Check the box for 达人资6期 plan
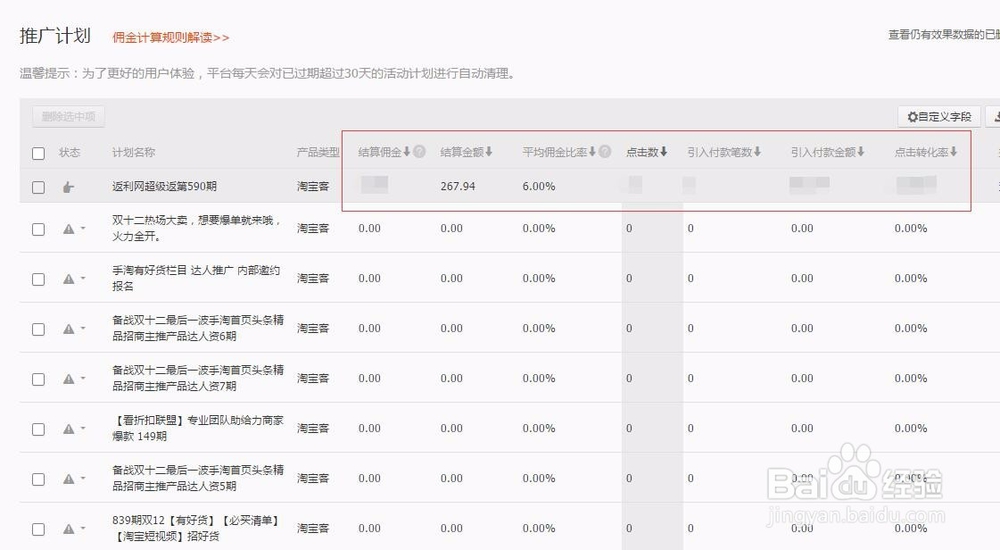 tap(38, 329)
